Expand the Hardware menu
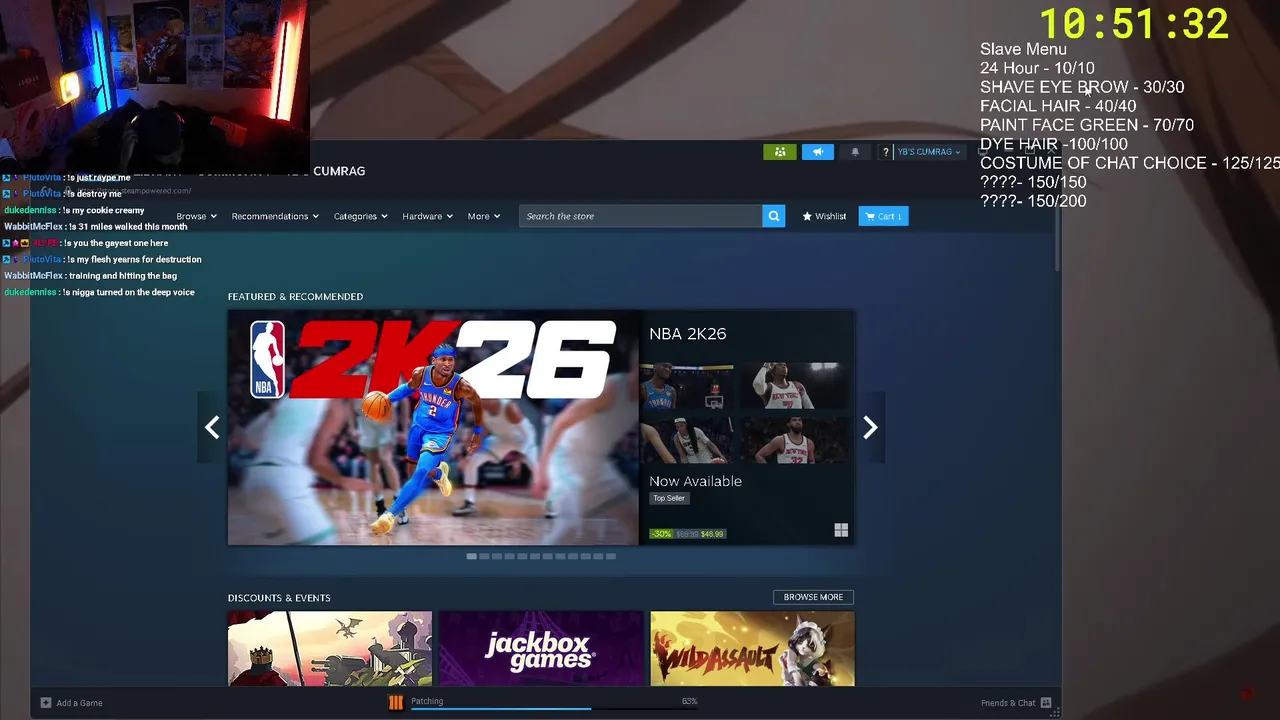 coord(427,216)
